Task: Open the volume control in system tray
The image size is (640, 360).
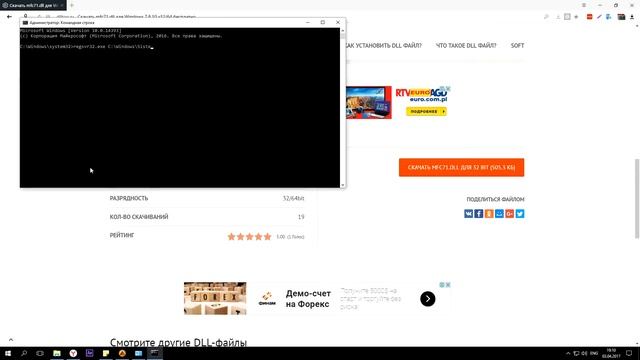Action: [x=584, y=353]
